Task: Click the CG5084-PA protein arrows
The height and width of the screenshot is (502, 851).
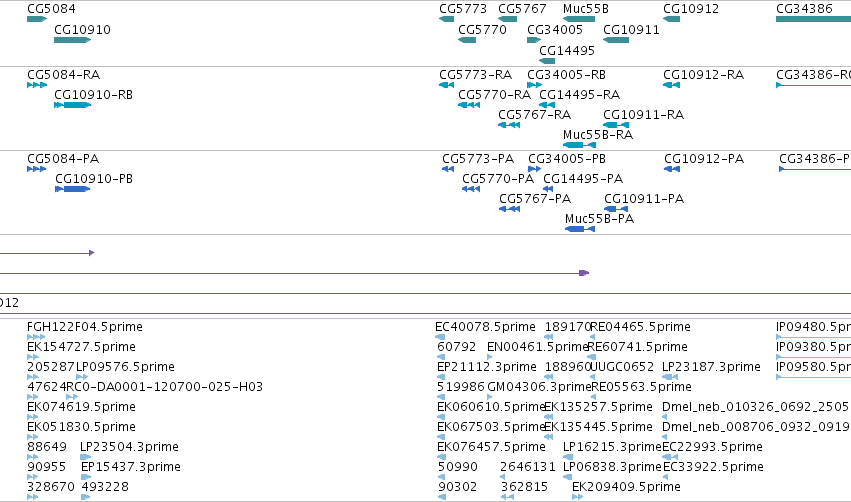Action: (x=36, y=169)
